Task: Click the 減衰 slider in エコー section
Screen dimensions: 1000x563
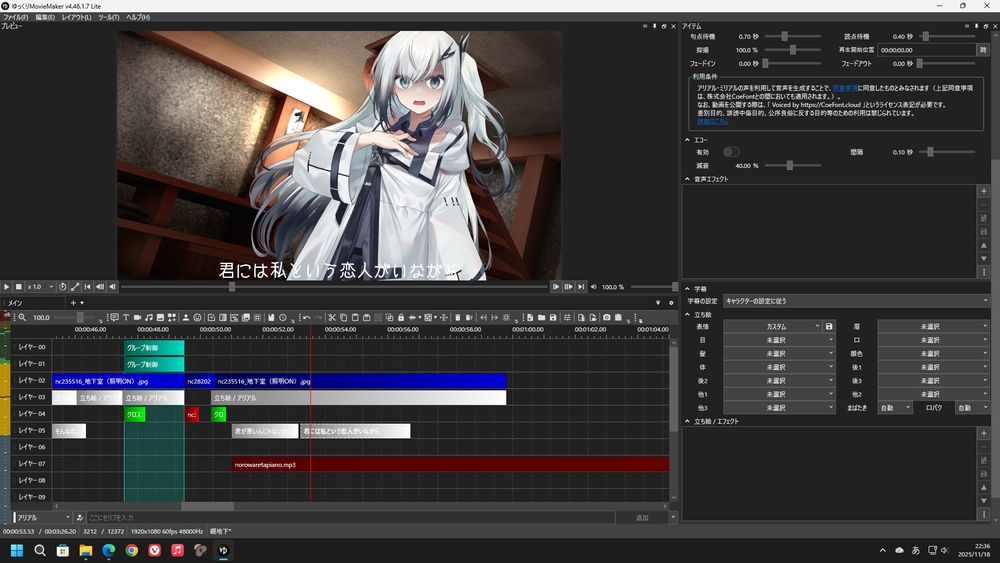Action: point(789,165)
